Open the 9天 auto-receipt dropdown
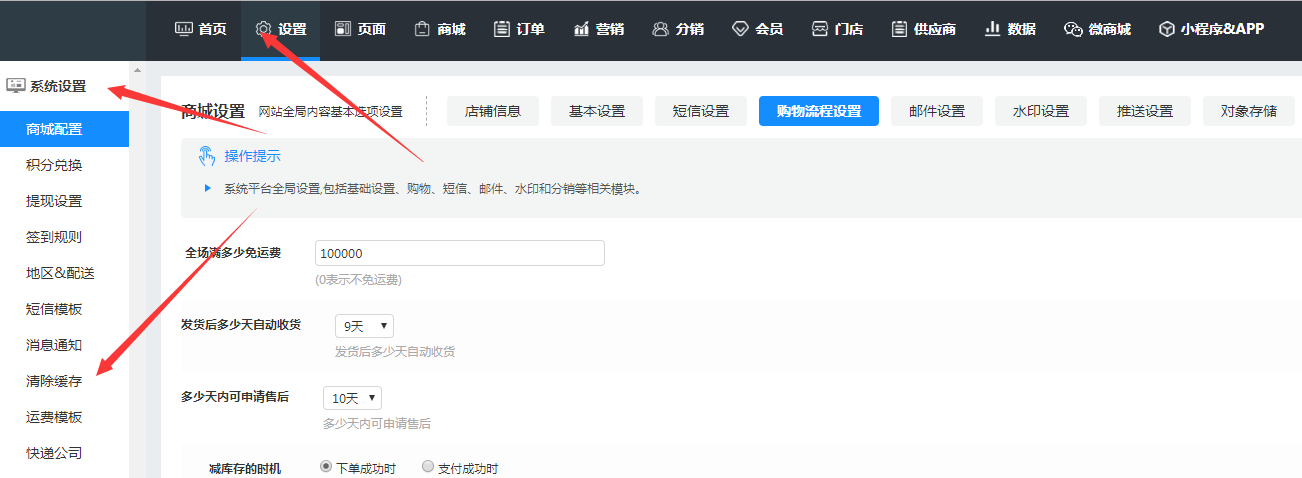 pyautogui.click(x=364, y=326)
